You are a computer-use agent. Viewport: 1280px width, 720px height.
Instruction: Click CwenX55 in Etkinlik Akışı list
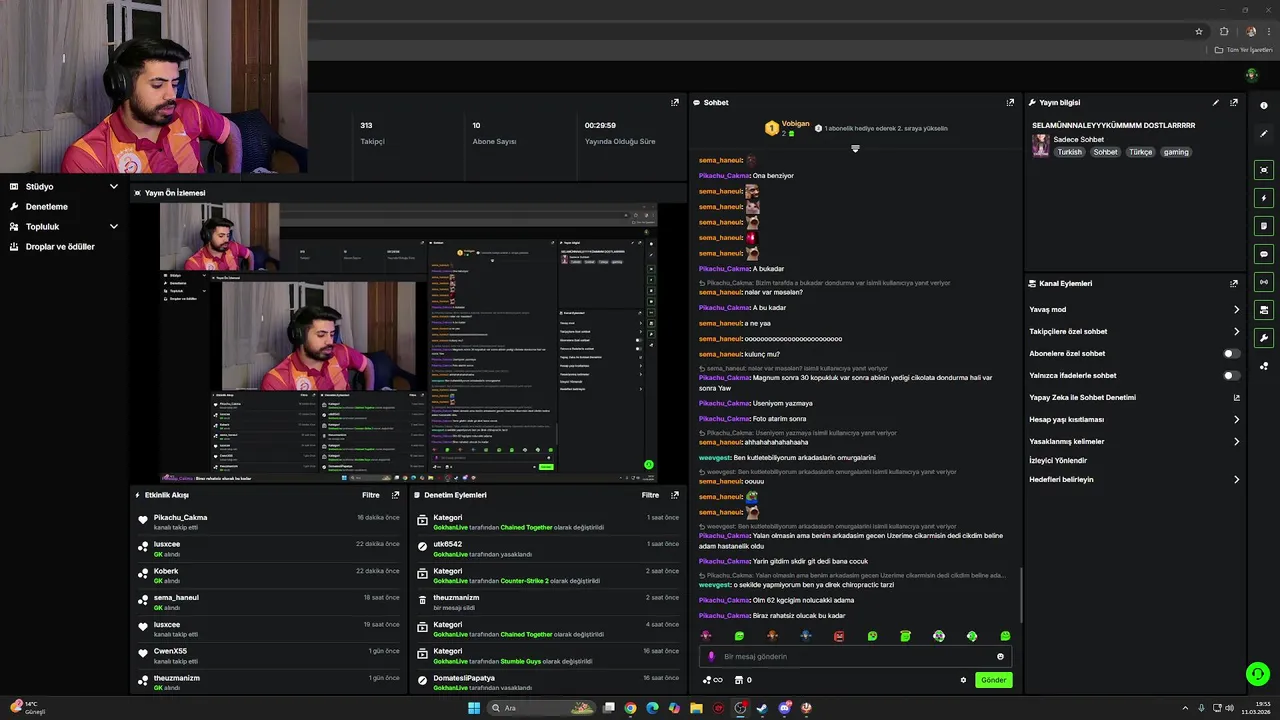pyautogui.click(x=170, y=651)
